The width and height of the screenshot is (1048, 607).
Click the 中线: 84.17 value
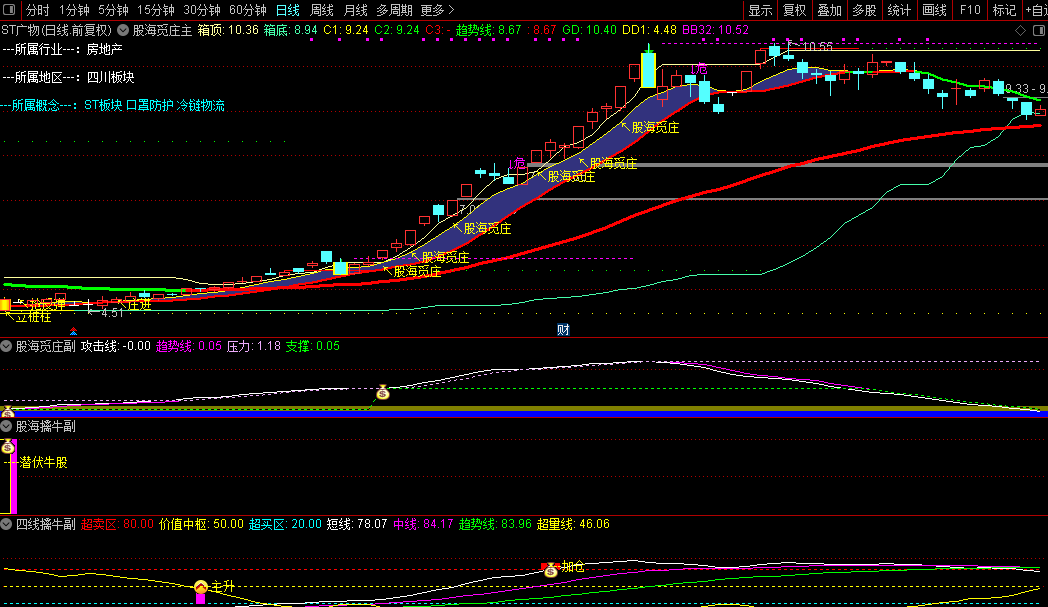tap(423, 524)
